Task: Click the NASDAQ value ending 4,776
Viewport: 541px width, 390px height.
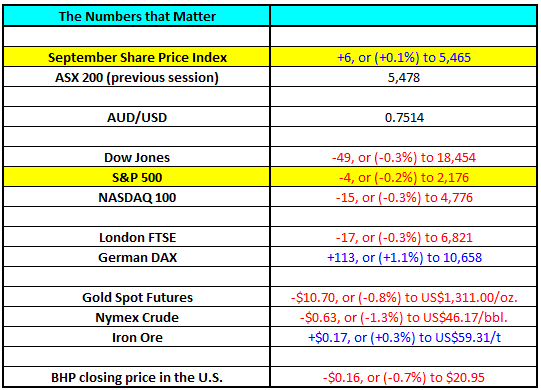Action: click(x=404, y=197)
